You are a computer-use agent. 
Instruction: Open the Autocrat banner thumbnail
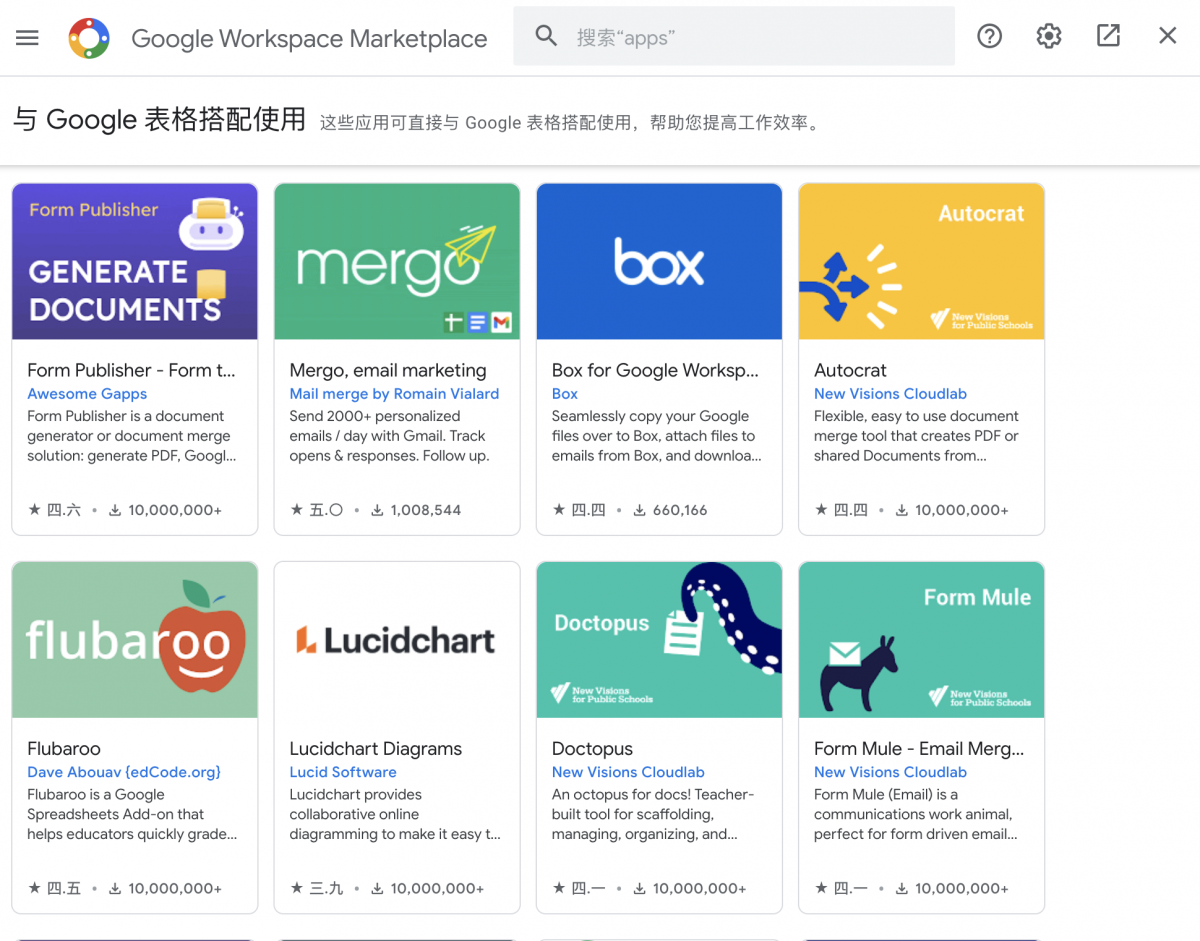coord(921,261)
